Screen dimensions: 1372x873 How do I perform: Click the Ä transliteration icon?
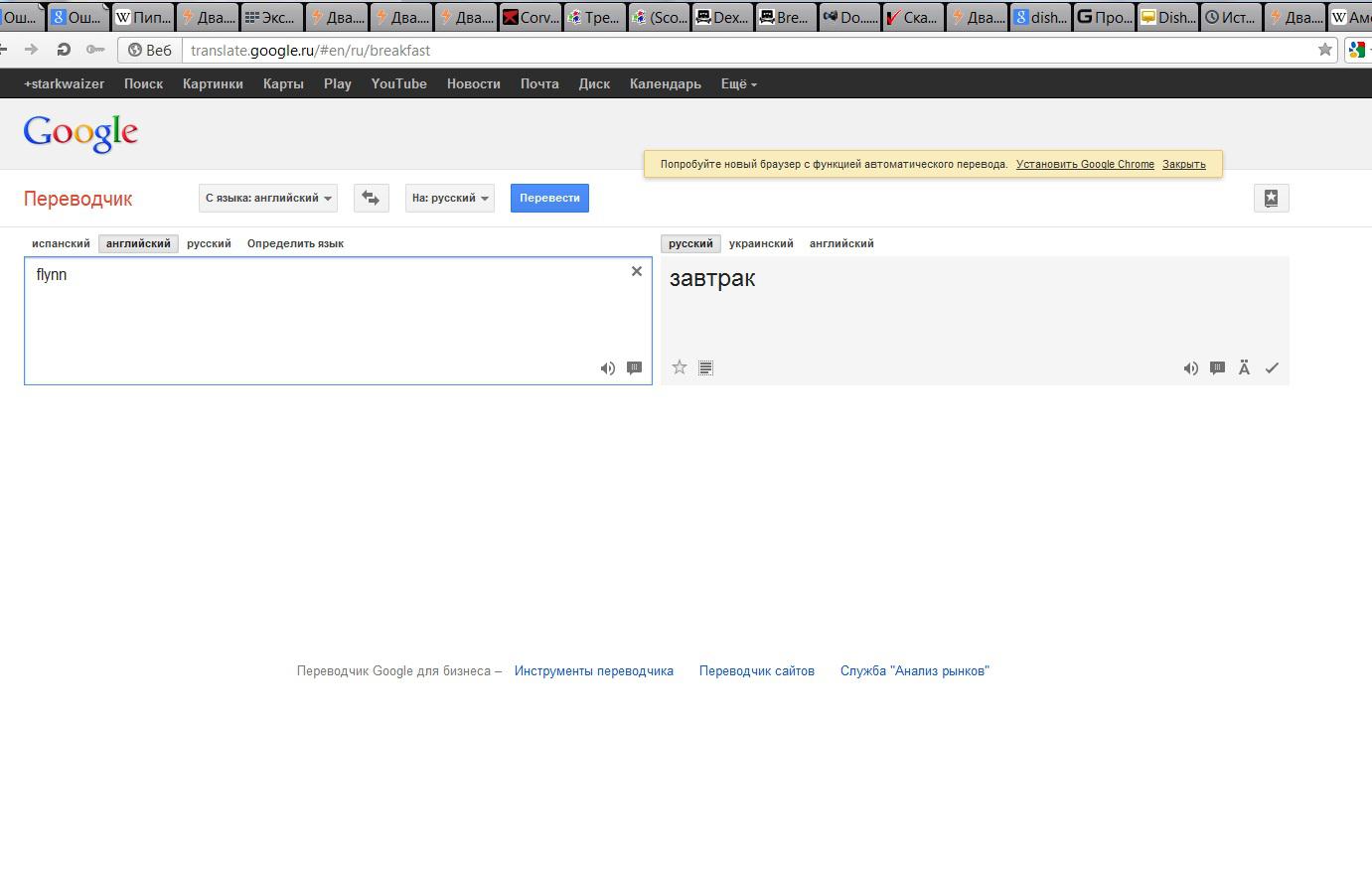tap(1244, 367)
